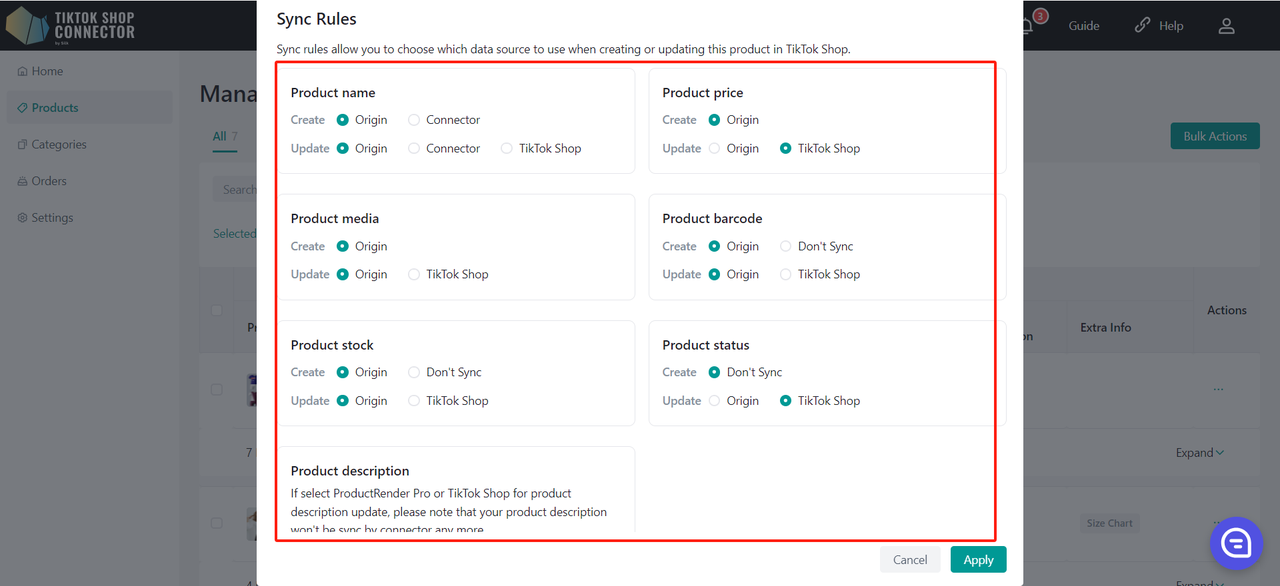Open the user account profile icon
The height and width of the screenshot is (586, 1280).
[1226, 26]
